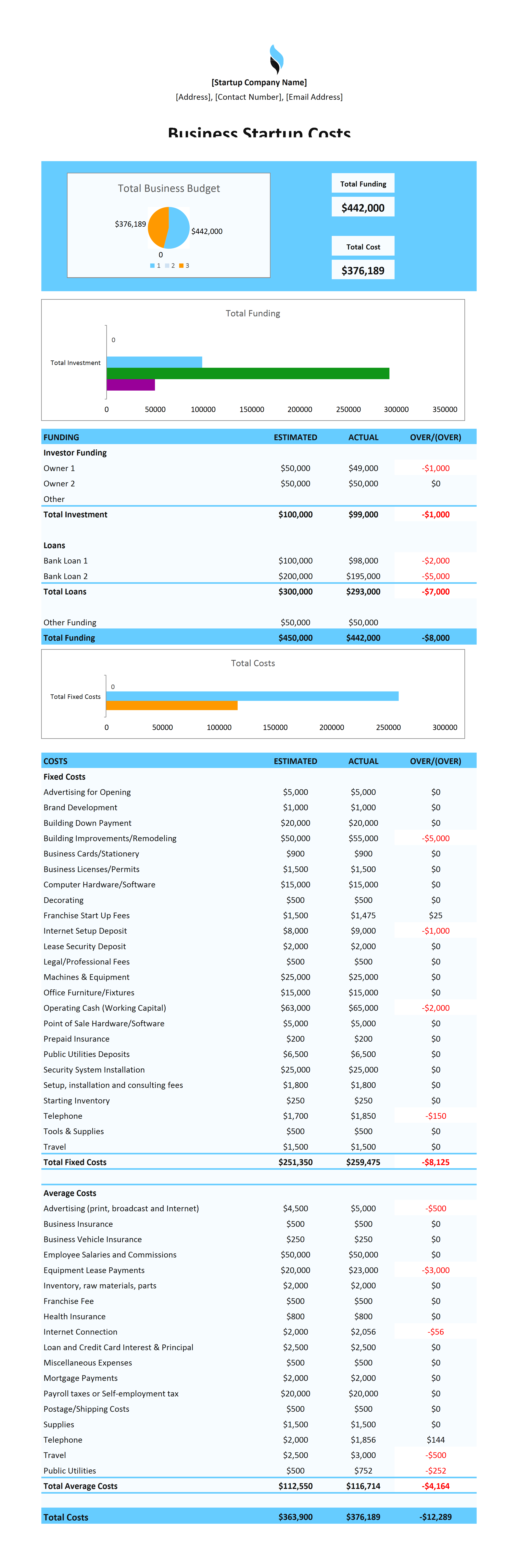This screenshot has height=1568, width=518.
Task: Click Internet Connection actual $2,056
Action: (x=363, y=1332)
